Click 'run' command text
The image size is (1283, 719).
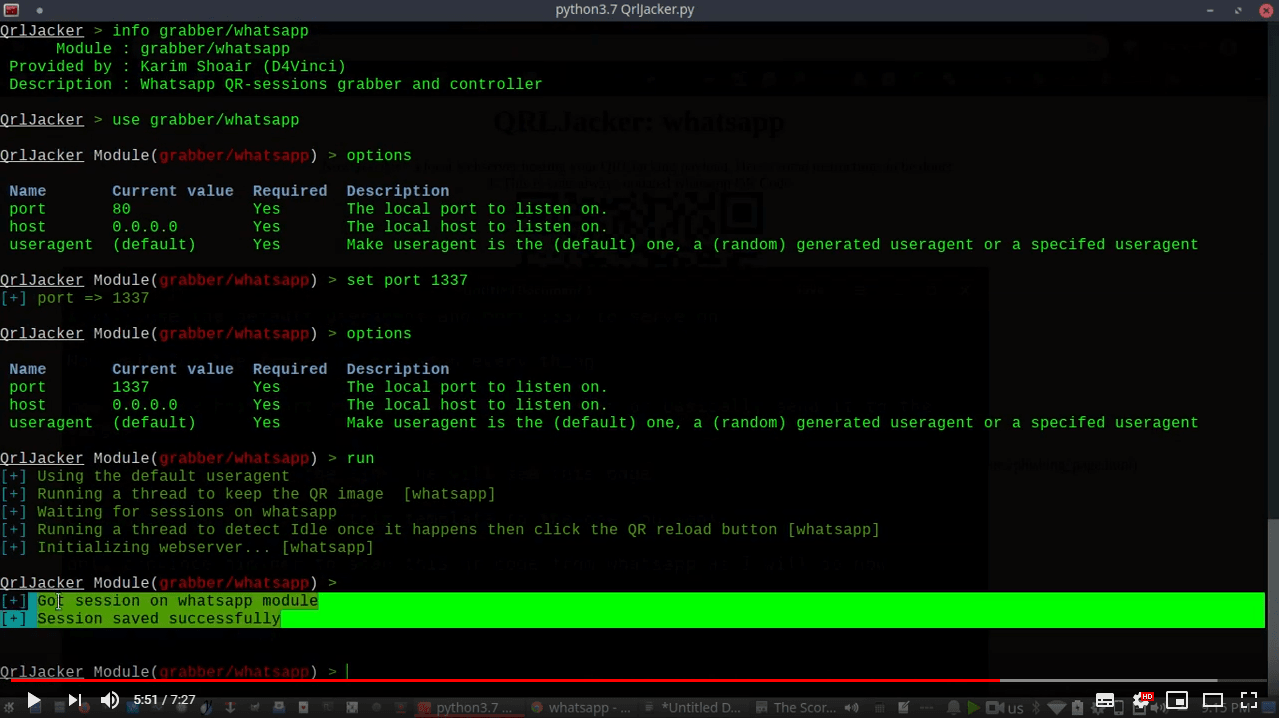[x=360, y=458]
